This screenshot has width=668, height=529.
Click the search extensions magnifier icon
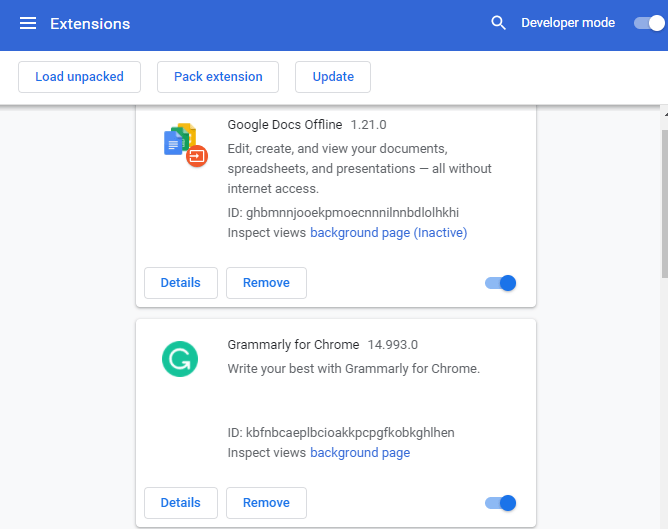[x=498, y=23]
